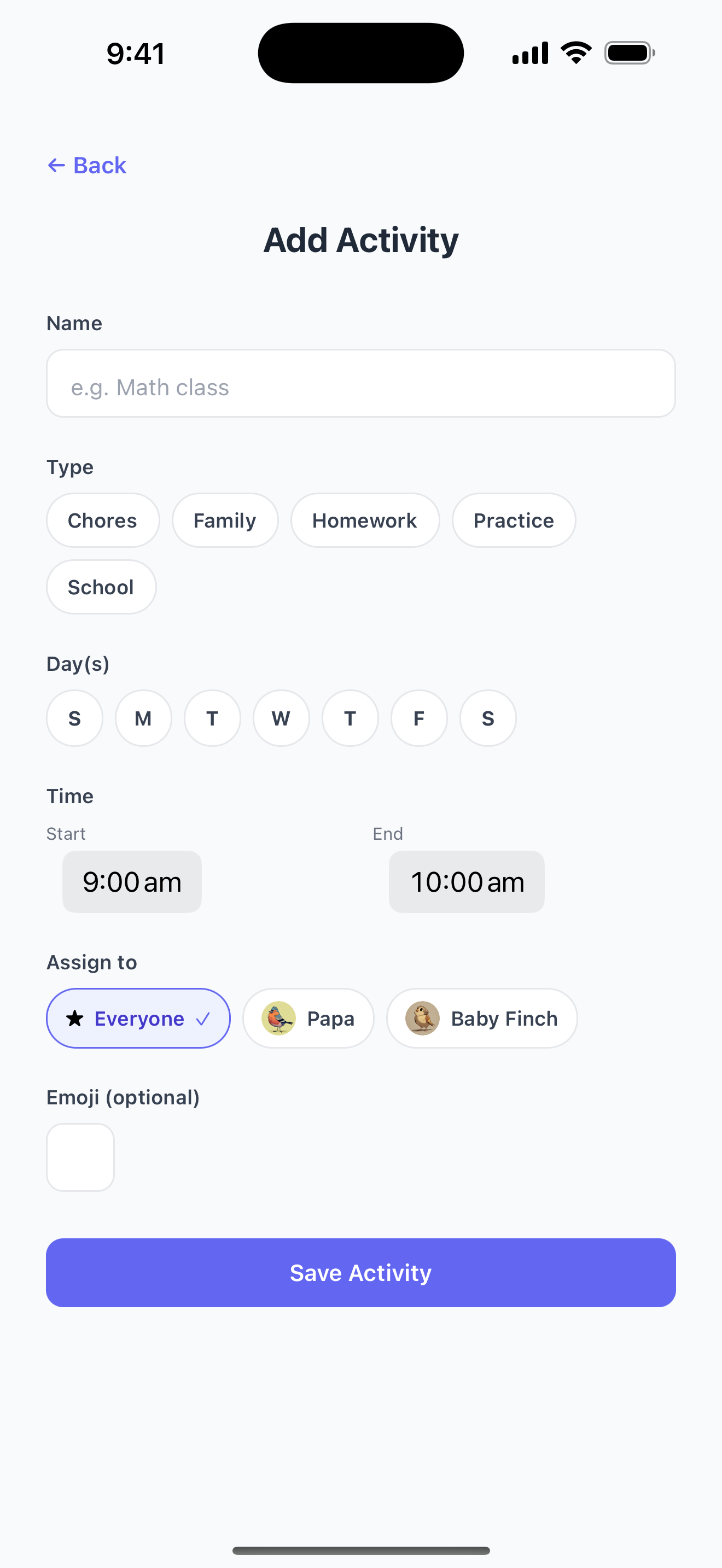
Task: Click the activity Name input field
Action: click(x=360, y=383)
